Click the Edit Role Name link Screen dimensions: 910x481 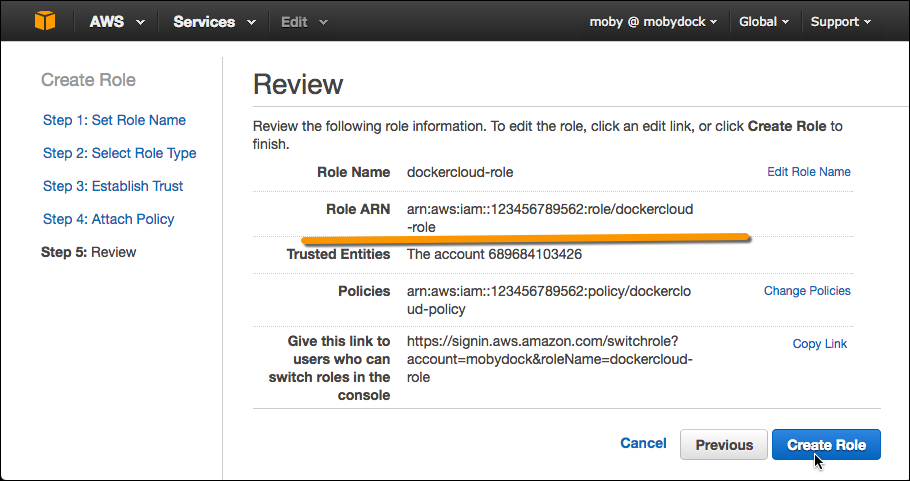808,172
